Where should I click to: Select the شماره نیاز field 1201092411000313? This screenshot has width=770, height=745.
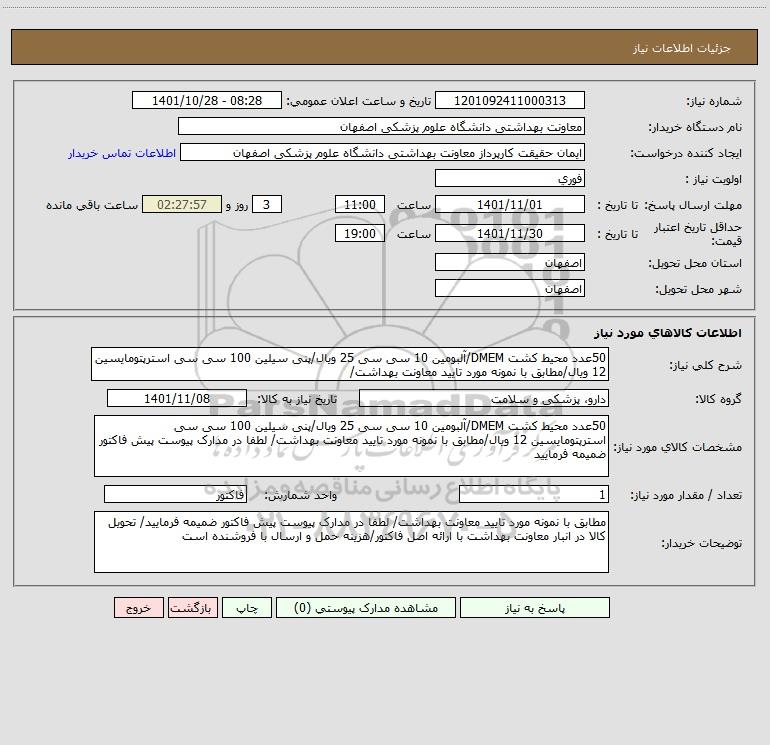click(510, 100)
